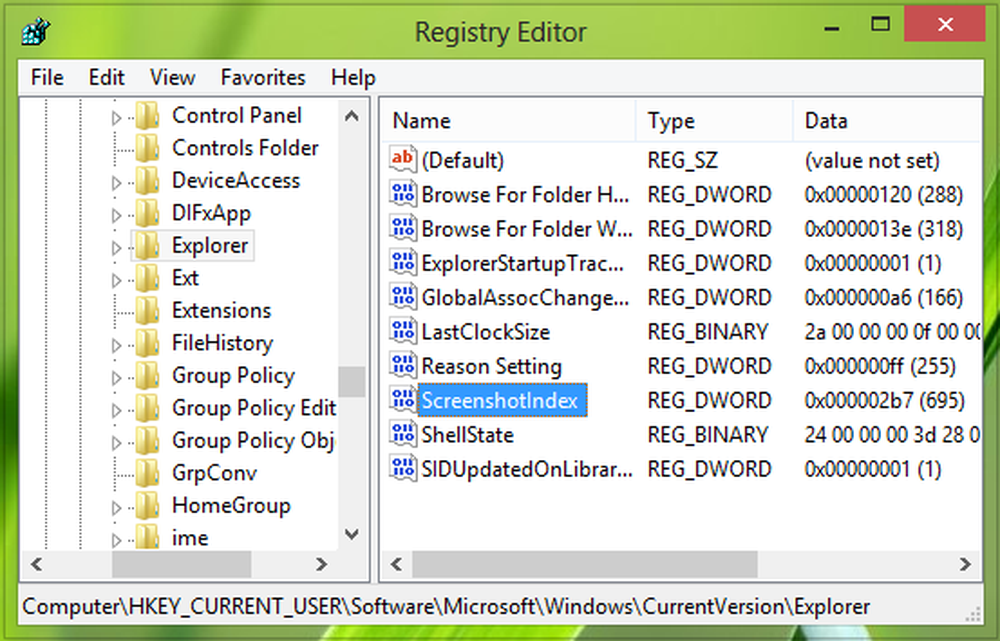Click the tree pane vertical scrollbar thumb

[351, 381]
